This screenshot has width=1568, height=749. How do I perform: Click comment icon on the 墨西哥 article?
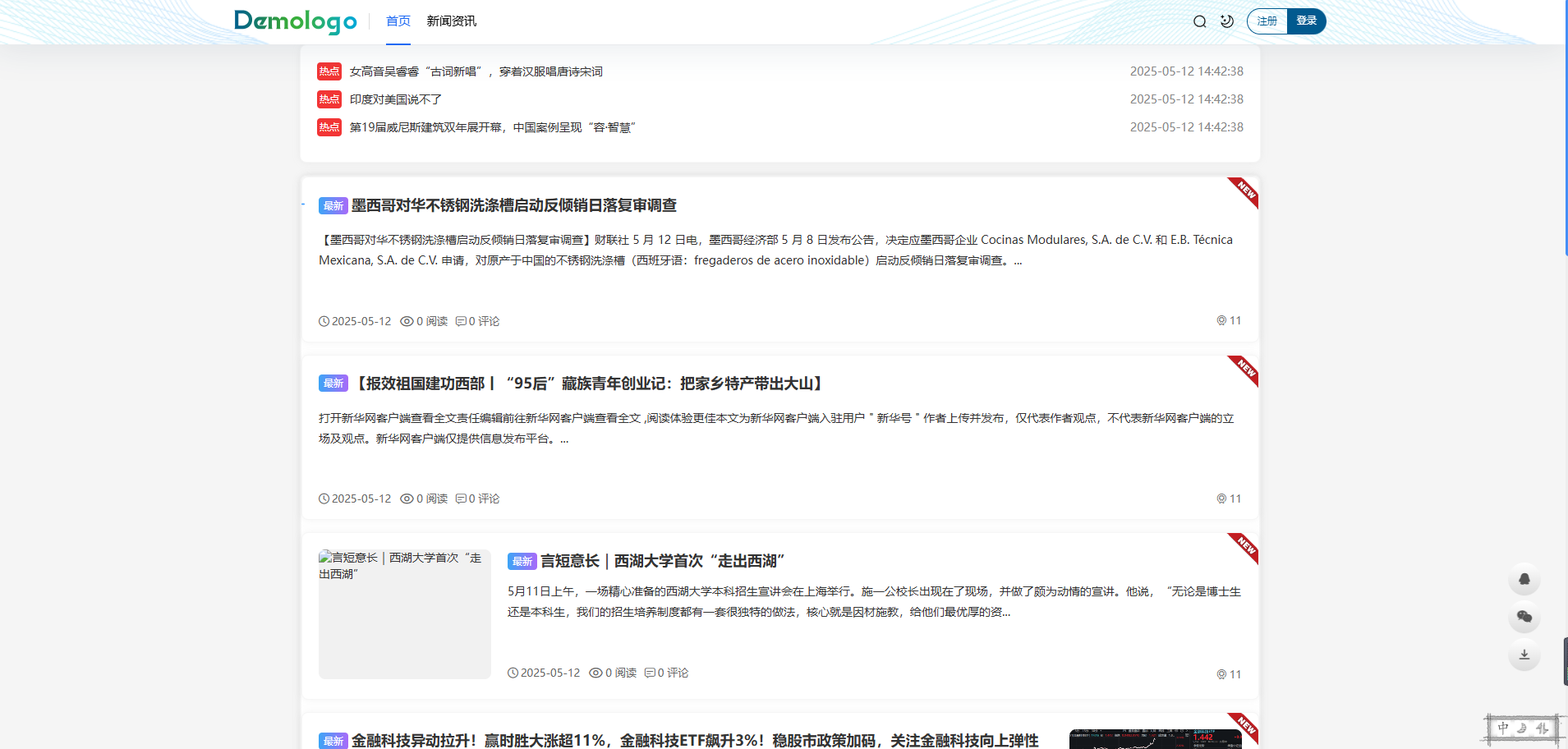461,321
